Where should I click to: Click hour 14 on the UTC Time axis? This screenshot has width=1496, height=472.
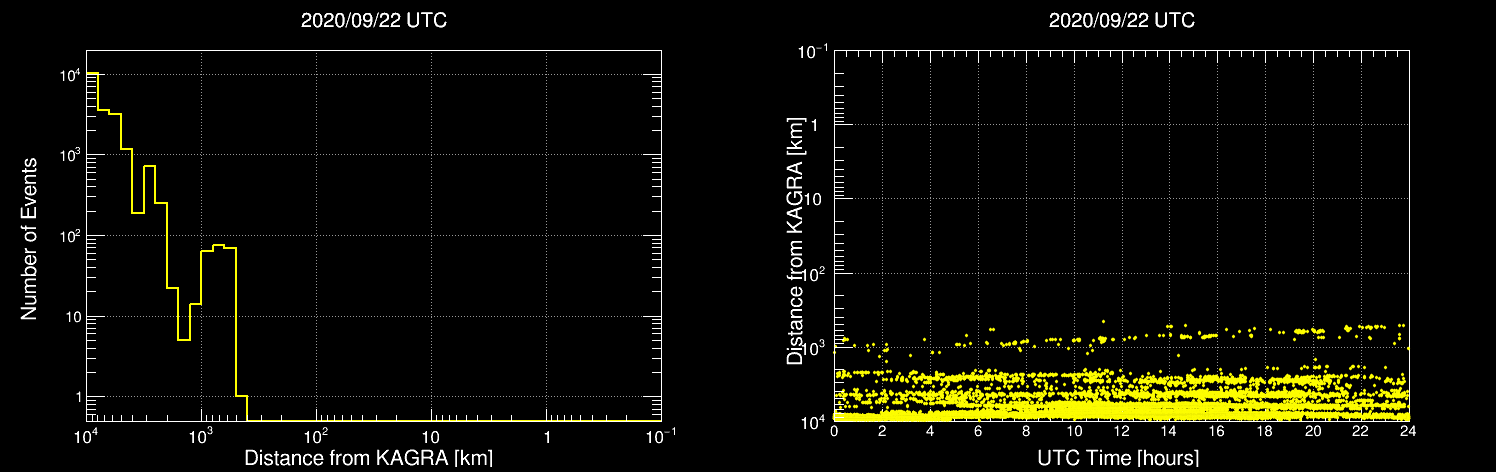click(1169, 431)
